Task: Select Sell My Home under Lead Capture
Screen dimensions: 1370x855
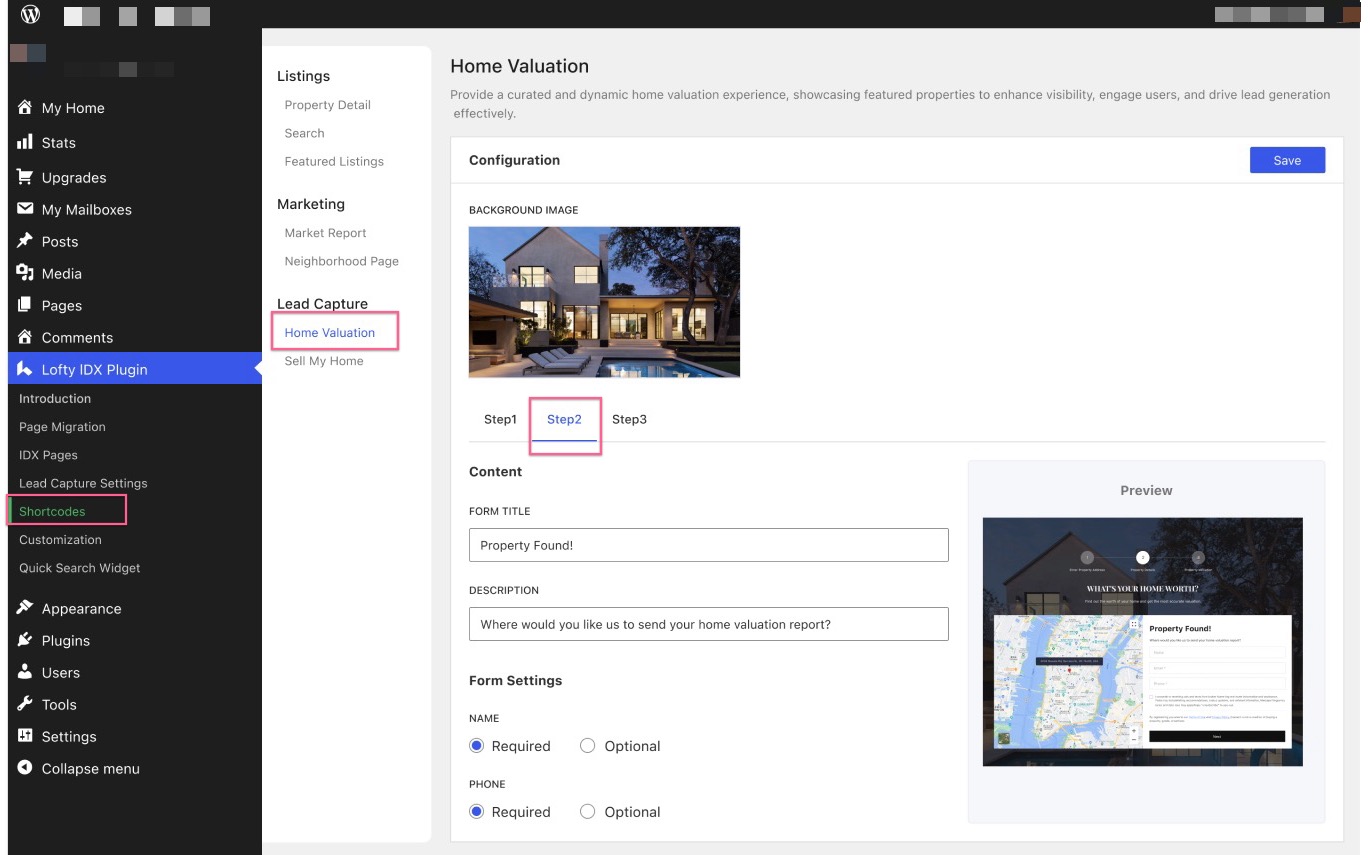Action: [x=324, y=361]
